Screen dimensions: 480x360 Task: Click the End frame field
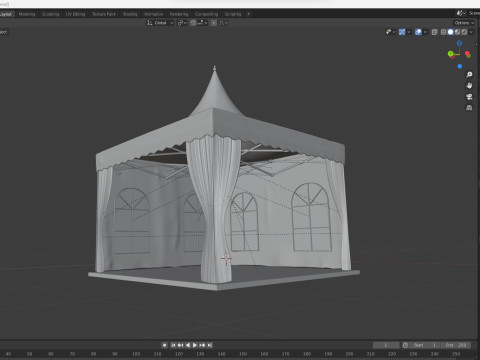tap(456, 345)
